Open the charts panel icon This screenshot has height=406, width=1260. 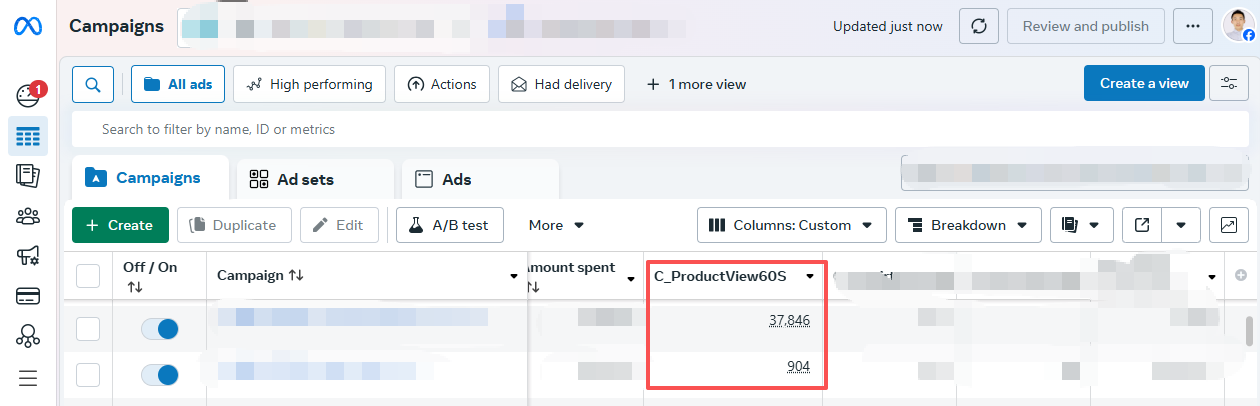pyautogui.click(x=1229, y=225)
